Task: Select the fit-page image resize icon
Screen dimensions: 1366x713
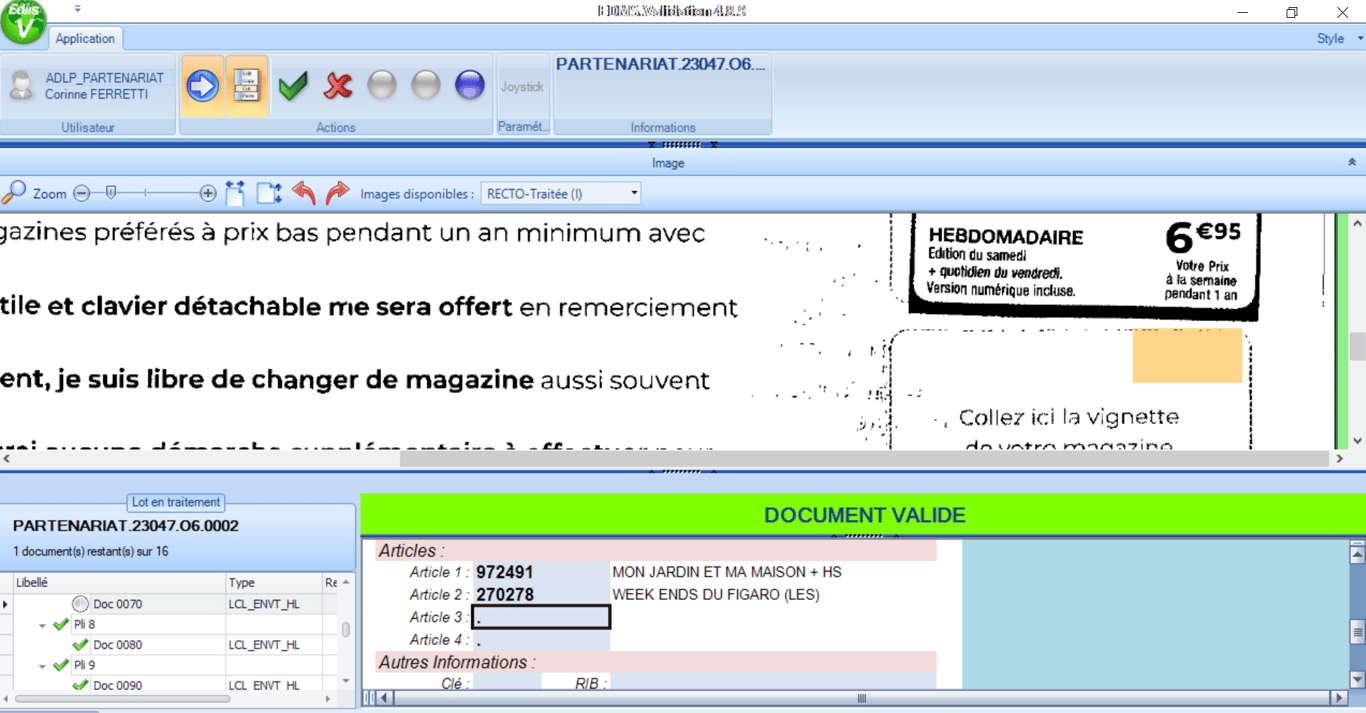Action: [268, 192]
